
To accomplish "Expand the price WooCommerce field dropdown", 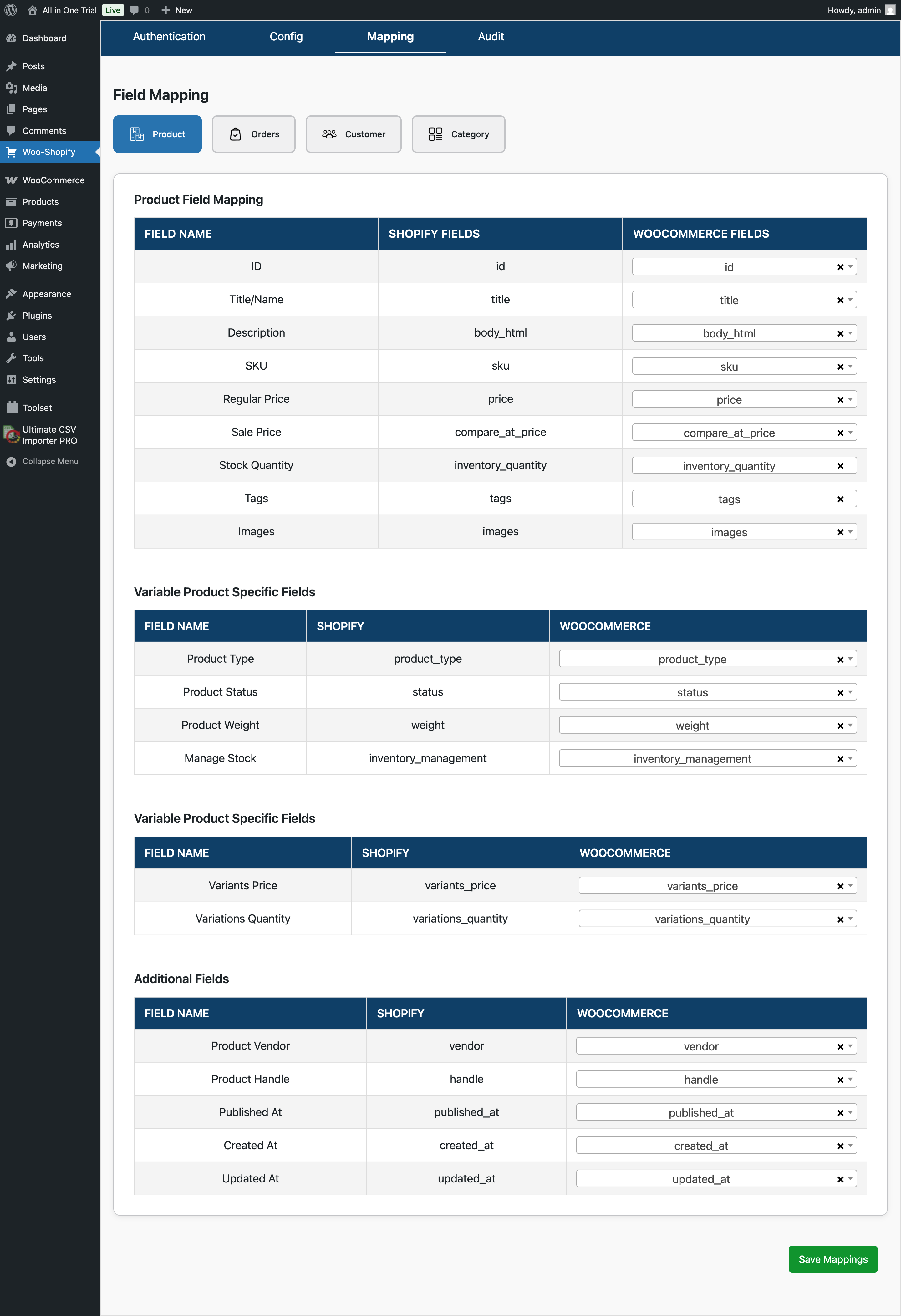I will tap(850, 400).
